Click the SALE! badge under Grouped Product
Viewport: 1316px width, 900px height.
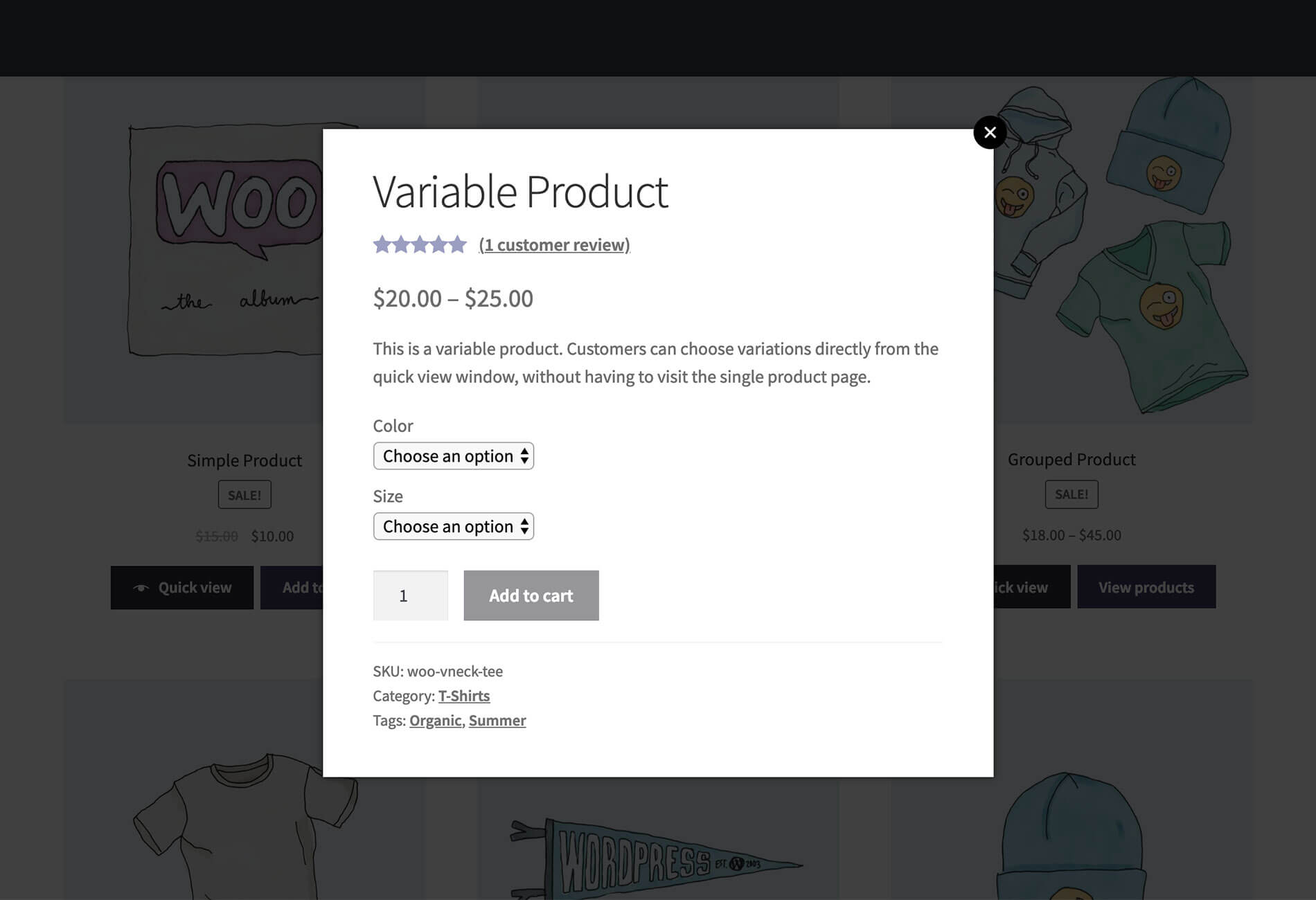click(1072, 494)
